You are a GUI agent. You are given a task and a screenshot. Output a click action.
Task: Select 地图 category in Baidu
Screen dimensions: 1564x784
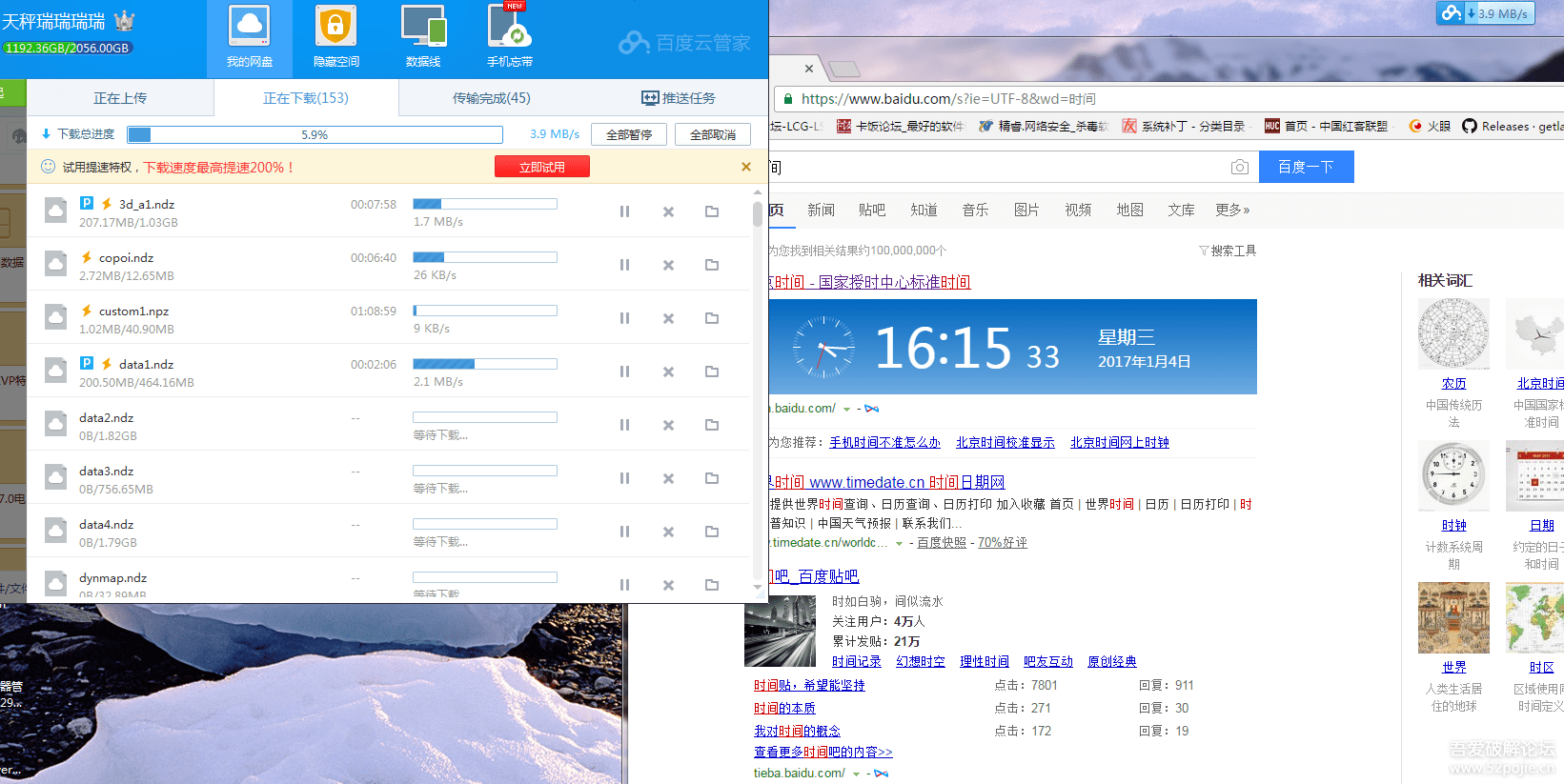[x=1129, y=210]
